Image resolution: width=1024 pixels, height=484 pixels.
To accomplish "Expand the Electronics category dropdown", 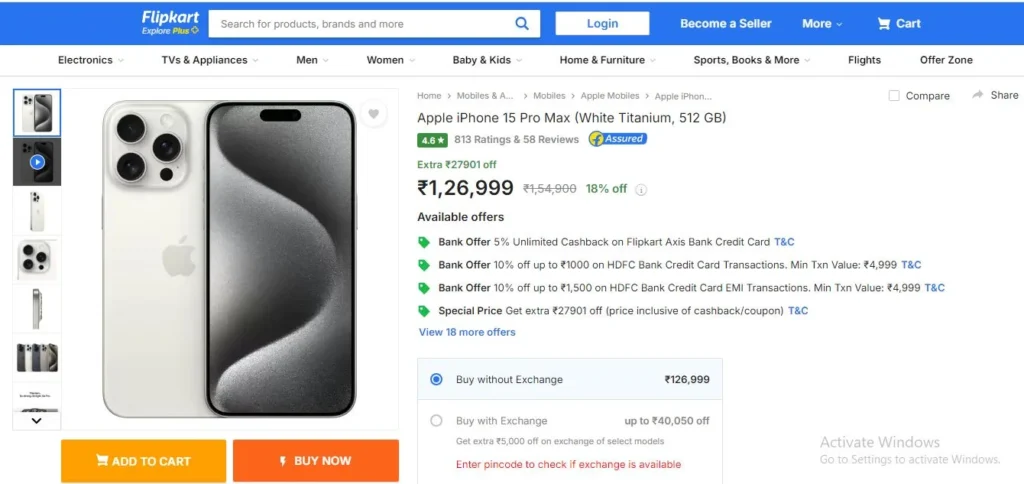I will coord(91,60).
